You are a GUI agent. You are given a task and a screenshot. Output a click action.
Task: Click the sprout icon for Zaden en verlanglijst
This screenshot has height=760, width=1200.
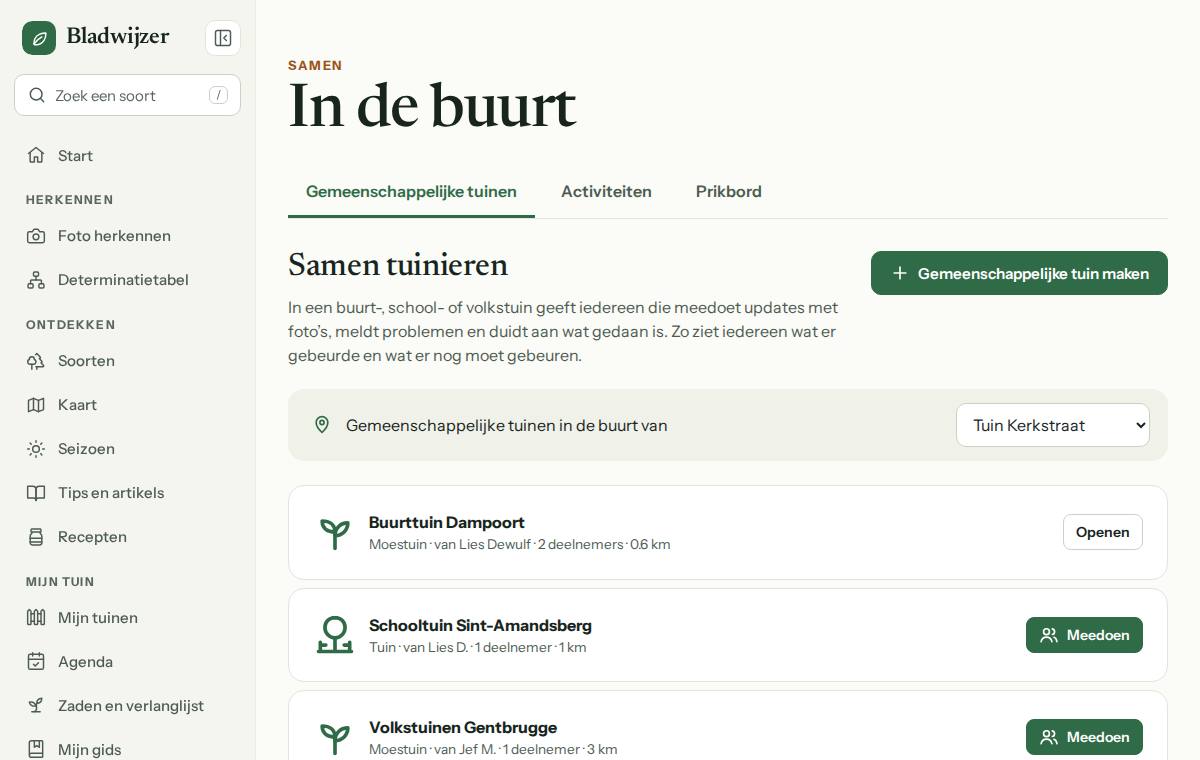36,706
